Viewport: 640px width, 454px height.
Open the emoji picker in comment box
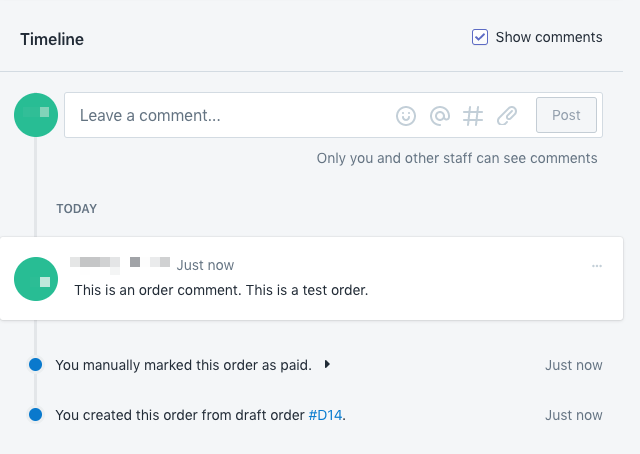pyautogui.click(x=405, y=116)
